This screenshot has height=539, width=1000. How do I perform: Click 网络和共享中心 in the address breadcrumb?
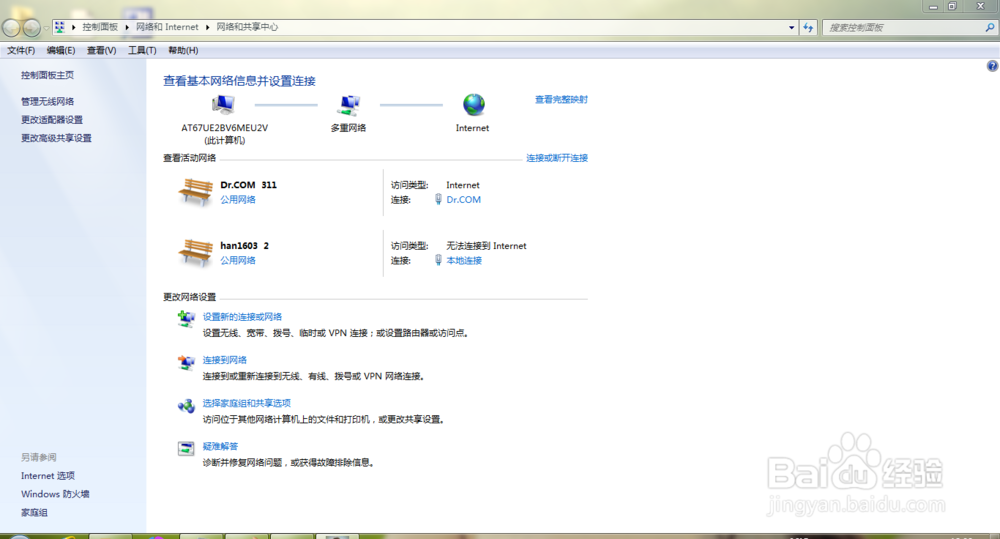247,27
